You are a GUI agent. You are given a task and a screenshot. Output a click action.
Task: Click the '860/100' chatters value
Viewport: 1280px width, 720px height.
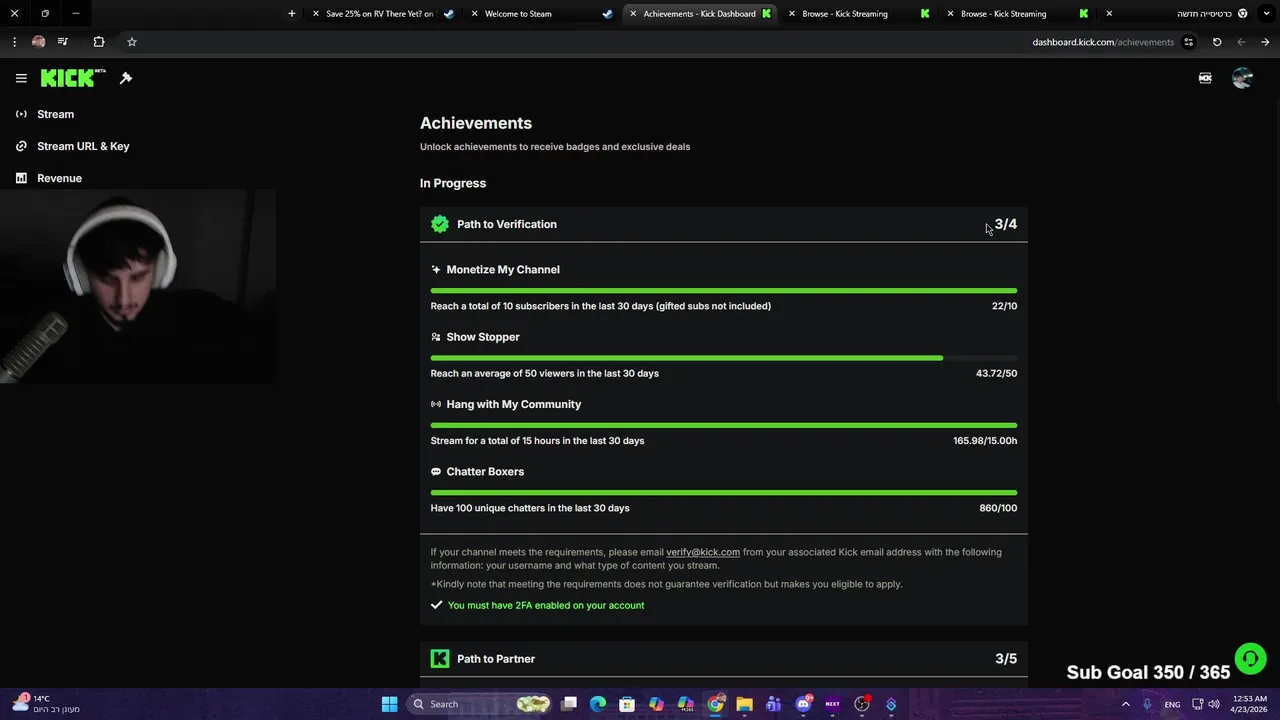(998, 508)
